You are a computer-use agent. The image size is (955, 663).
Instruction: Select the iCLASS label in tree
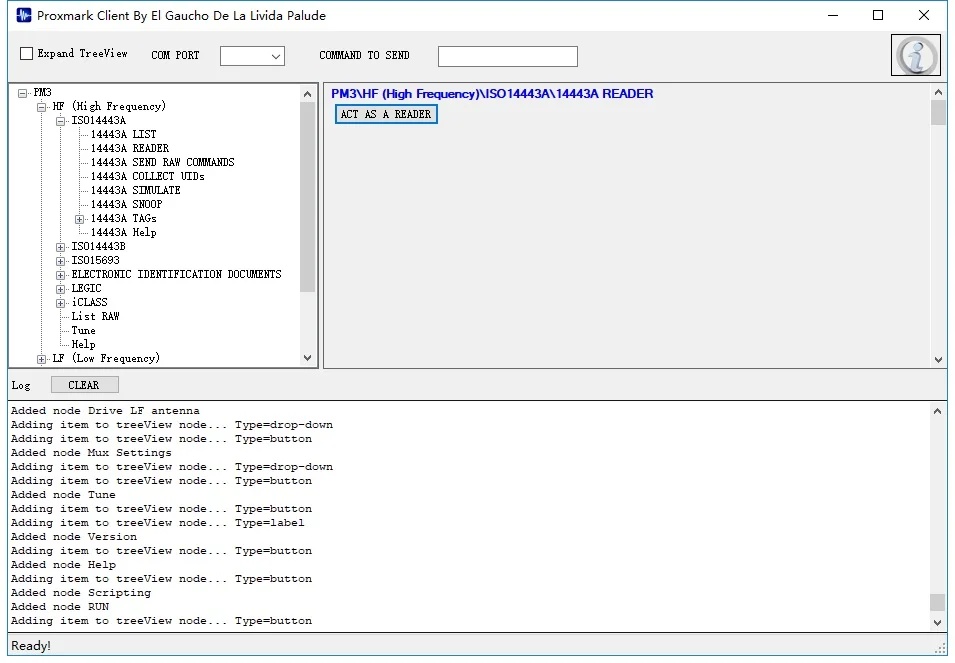click(x=90, y=302)
